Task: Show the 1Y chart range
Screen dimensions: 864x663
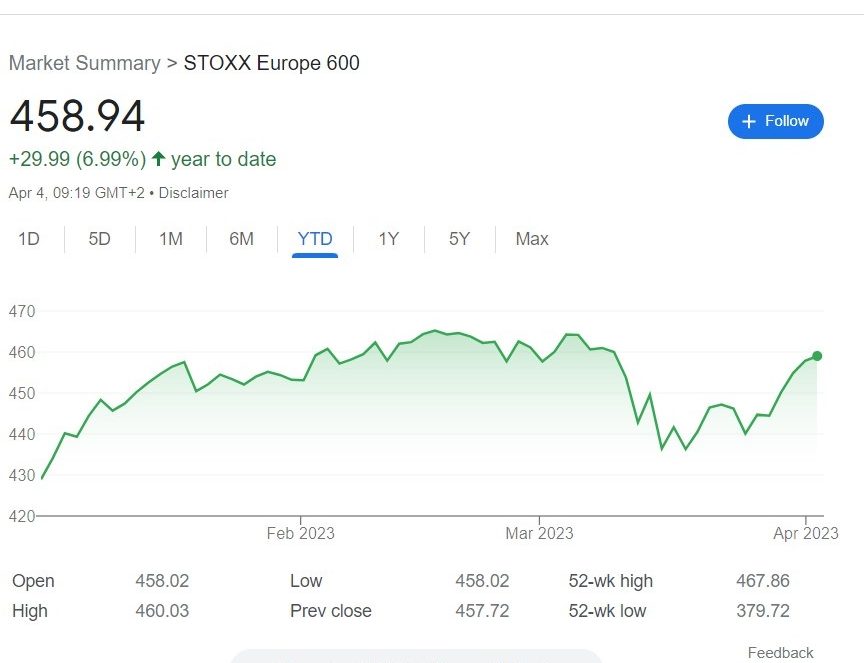Action: click(x=388, y=239)
